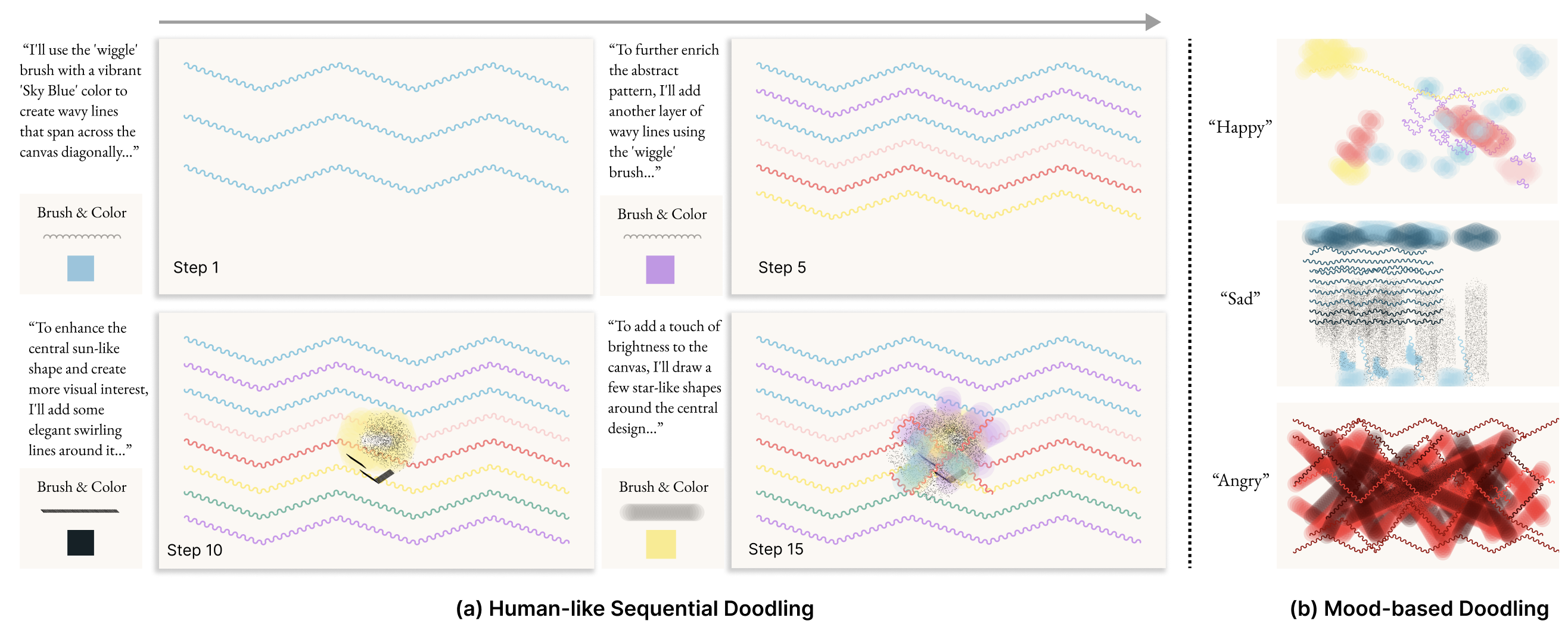Select the black color swatch
Screen dimensions: 1568x630
coord(80,542)
